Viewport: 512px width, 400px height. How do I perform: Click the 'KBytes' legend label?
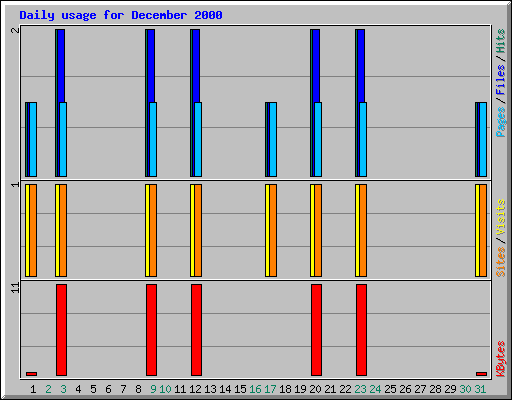500,359
